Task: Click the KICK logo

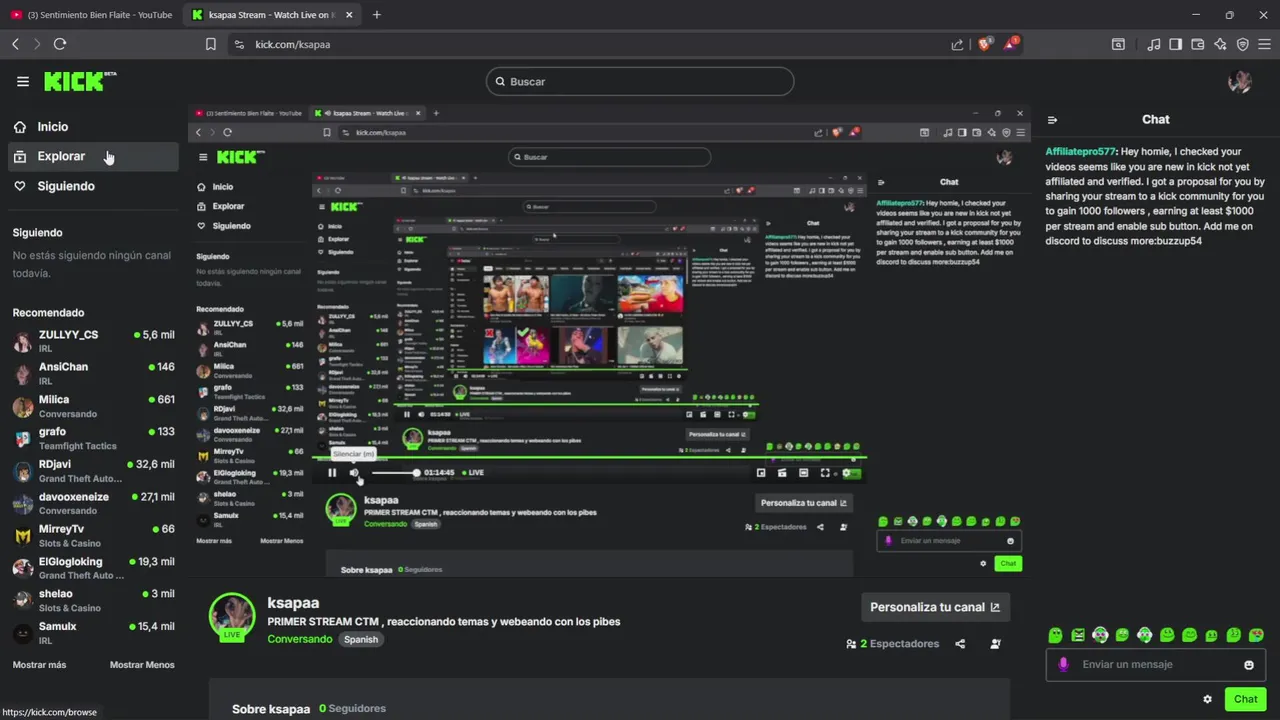Action: [x=80, y=82]
